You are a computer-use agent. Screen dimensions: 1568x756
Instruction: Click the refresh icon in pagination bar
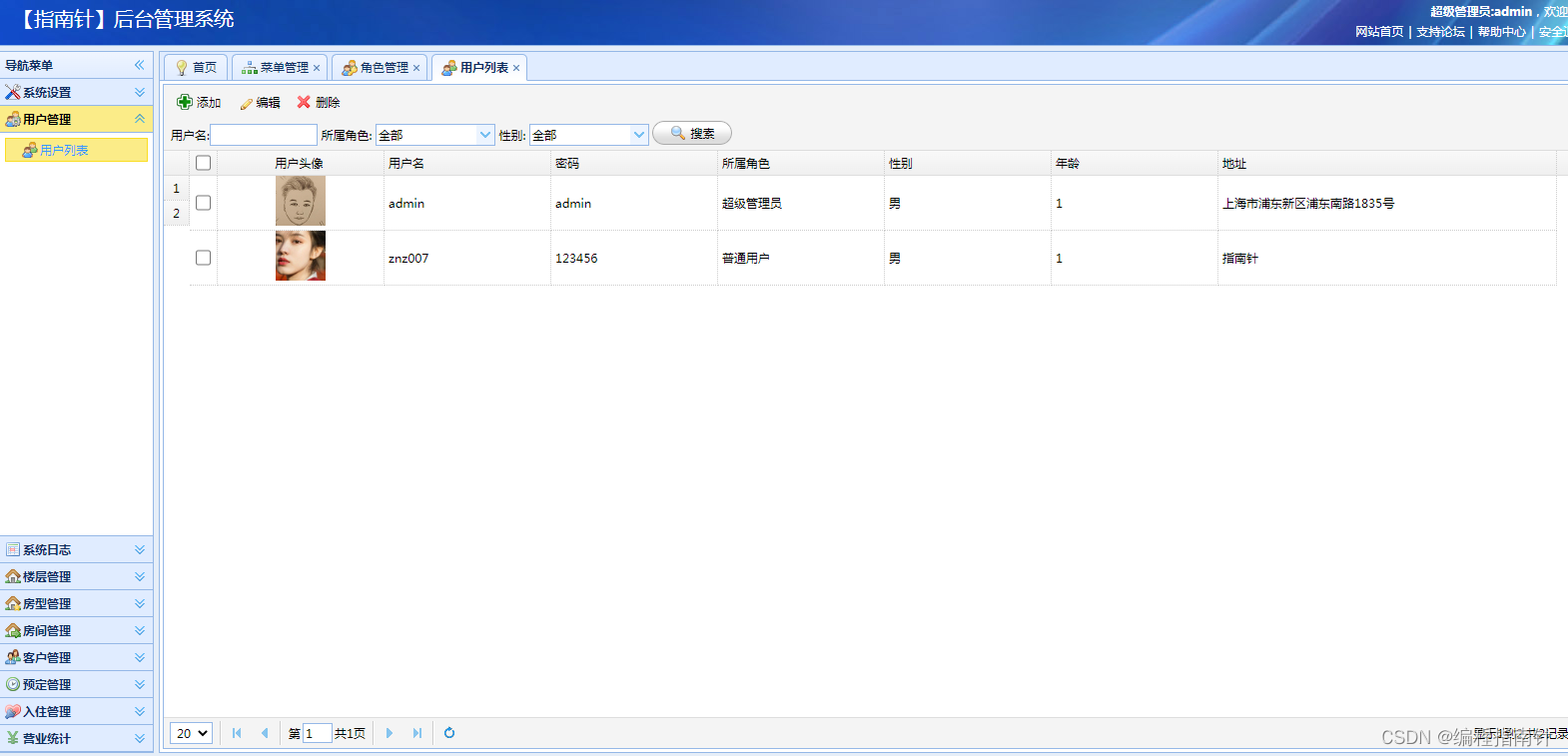pos(449,733)
